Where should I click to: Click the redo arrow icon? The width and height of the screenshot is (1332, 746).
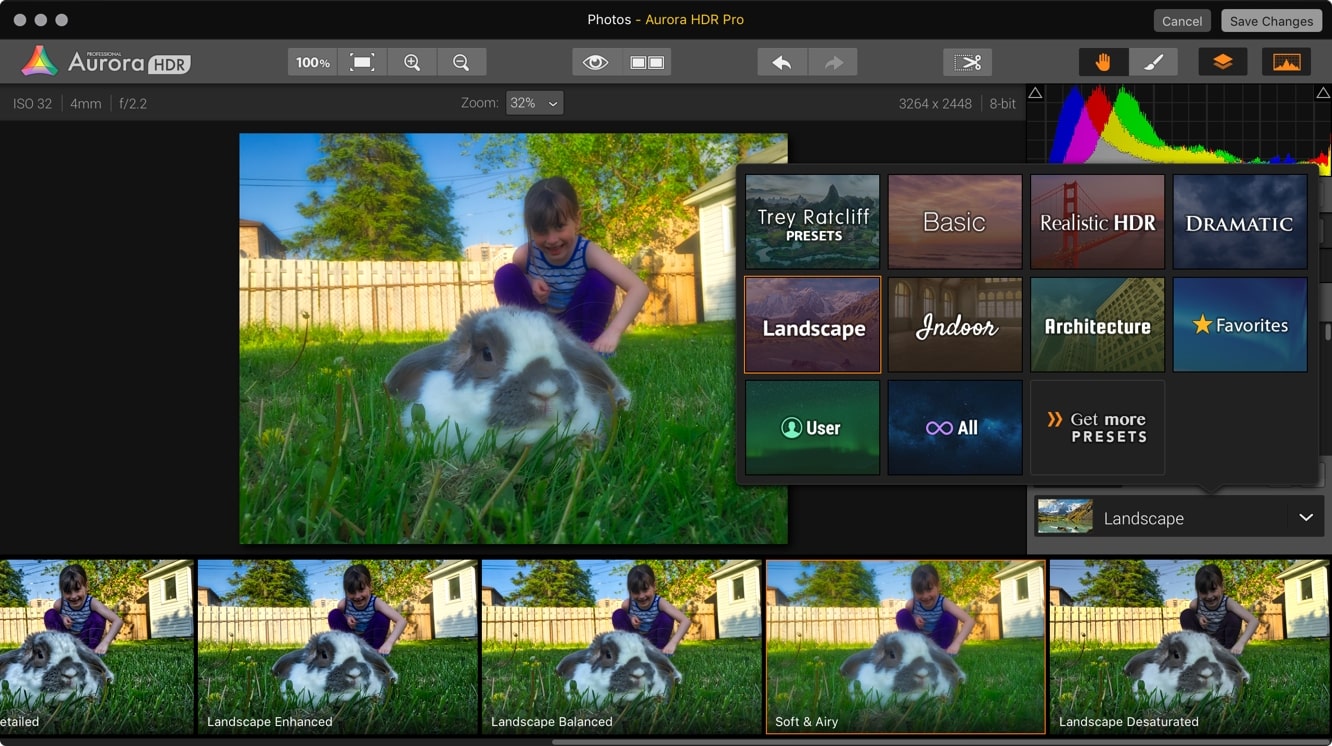[833, 62]
